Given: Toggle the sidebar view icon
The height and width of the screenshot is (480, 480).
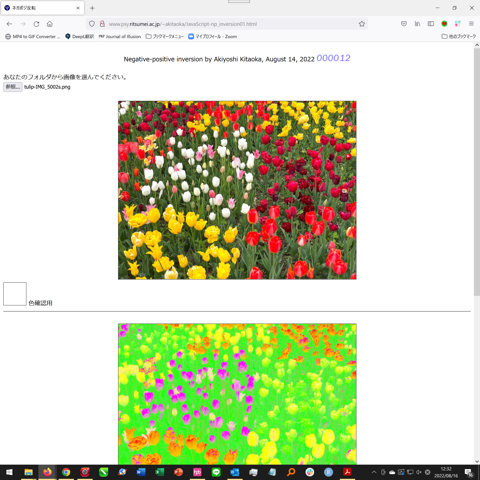Looking at the screenshot, I should tap(431, 24).
